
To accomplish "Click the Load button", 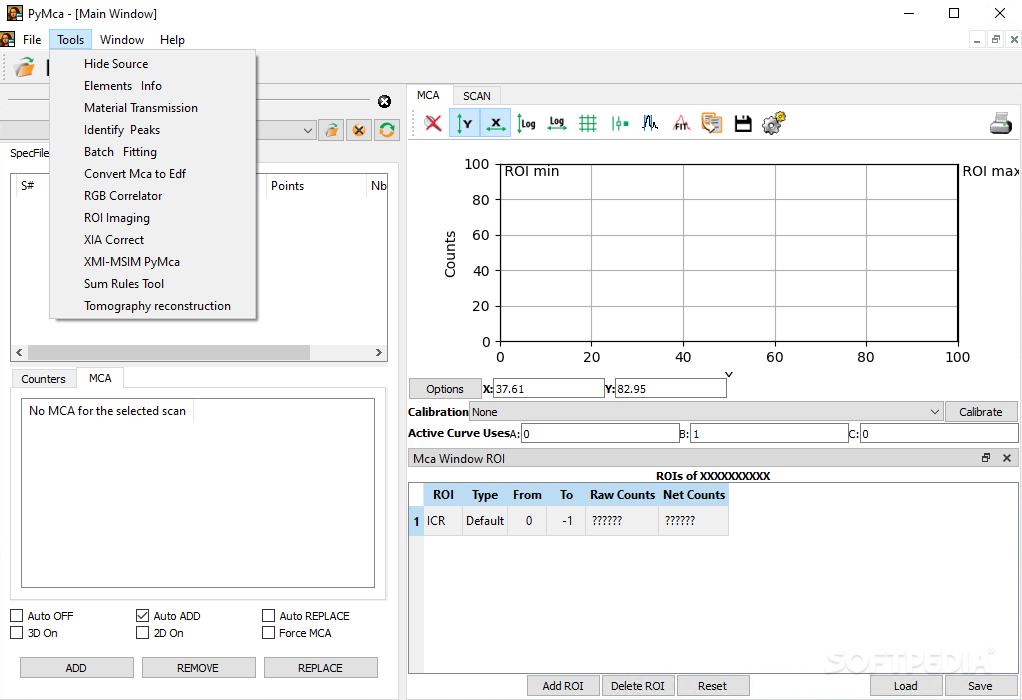I will coord(905,686).
